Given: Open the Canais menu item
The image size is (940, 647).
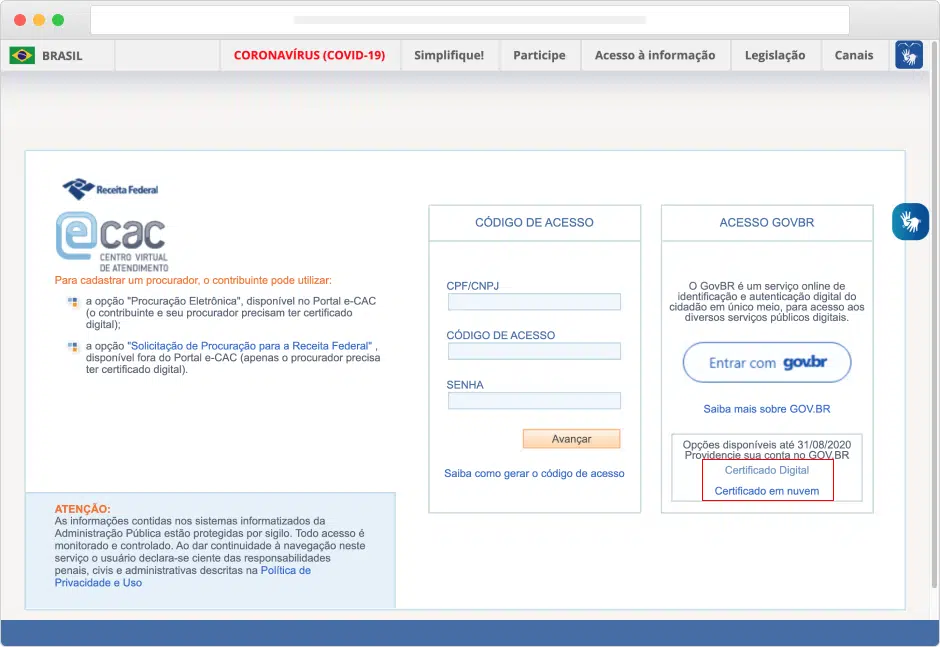Looking at the screenshot, I should click(854, 55).
